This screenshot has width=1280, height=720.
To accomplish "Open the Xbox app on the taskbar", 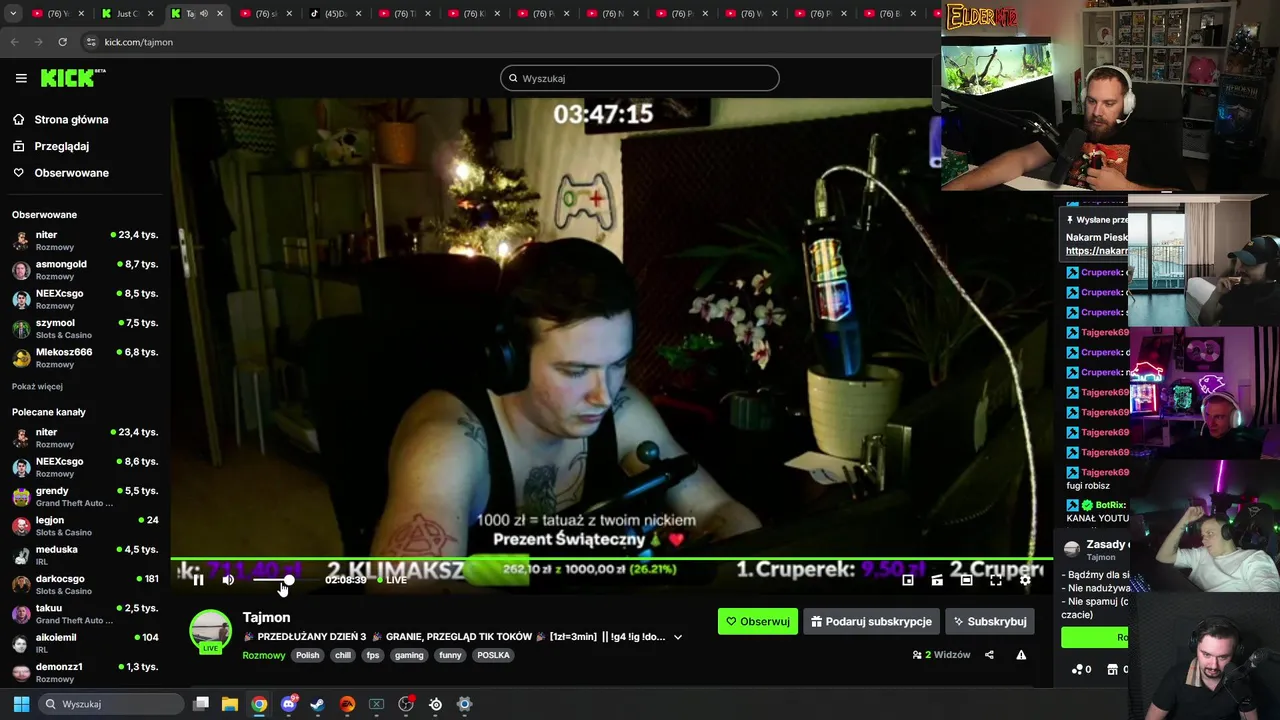I will point(377,704).
